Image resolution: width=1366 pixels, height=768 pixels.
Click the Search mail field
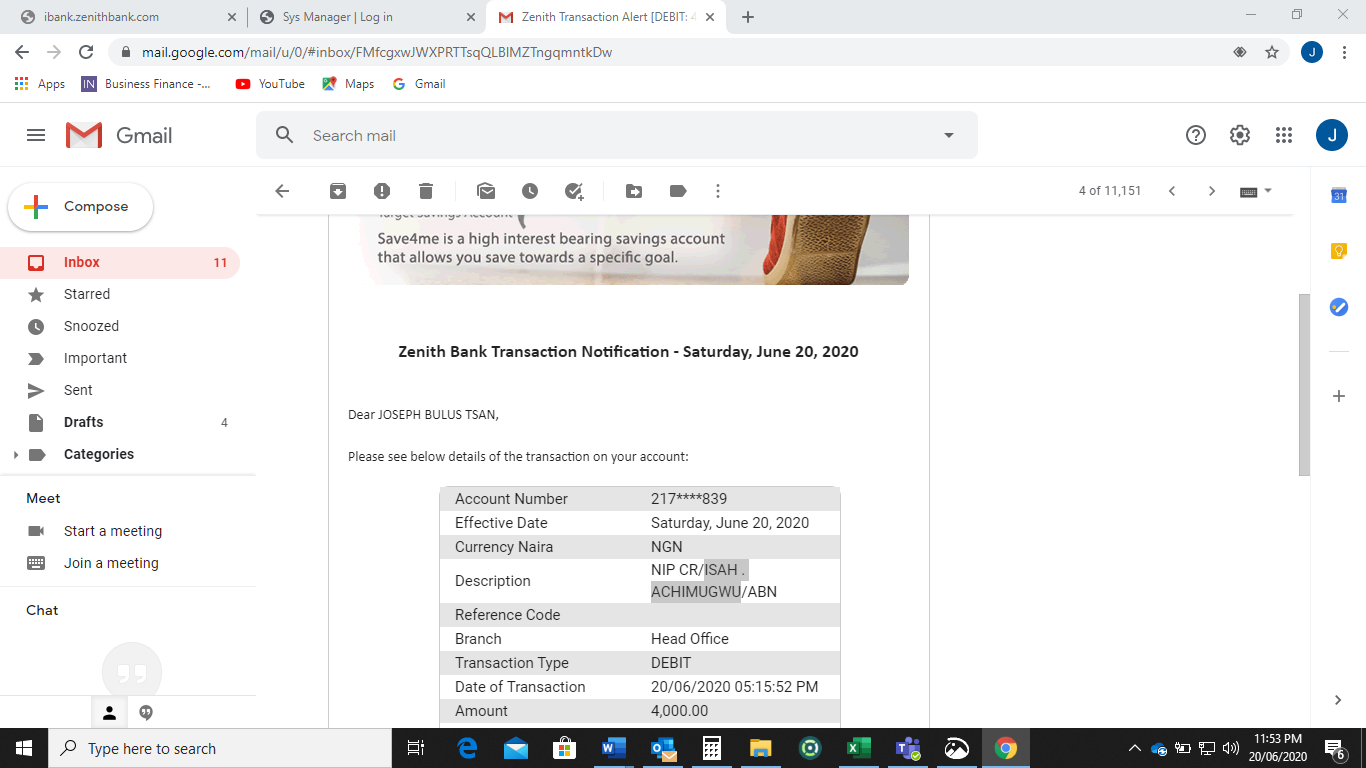pos(617,135)
